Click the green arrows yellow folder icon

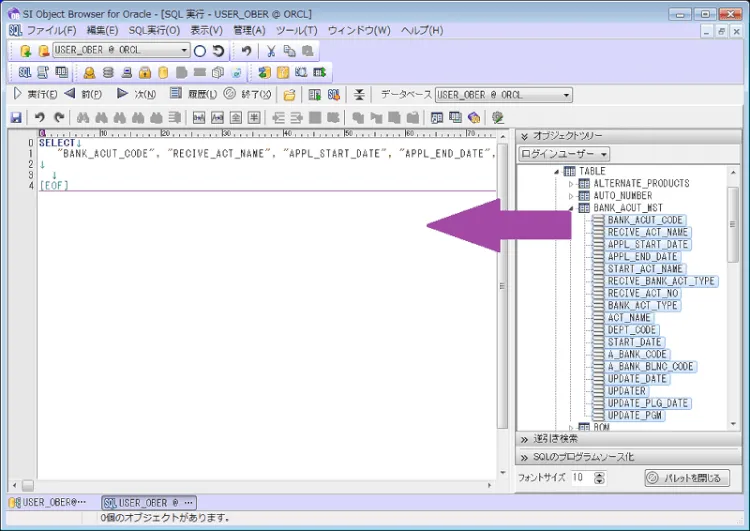[264, 73]
